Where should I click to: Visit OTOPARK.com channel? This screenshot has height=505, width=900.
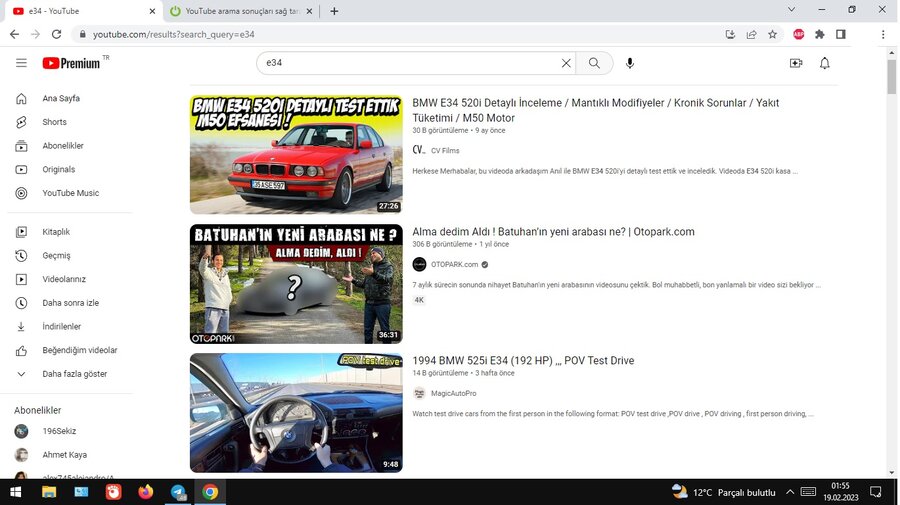tap(455, 265)
